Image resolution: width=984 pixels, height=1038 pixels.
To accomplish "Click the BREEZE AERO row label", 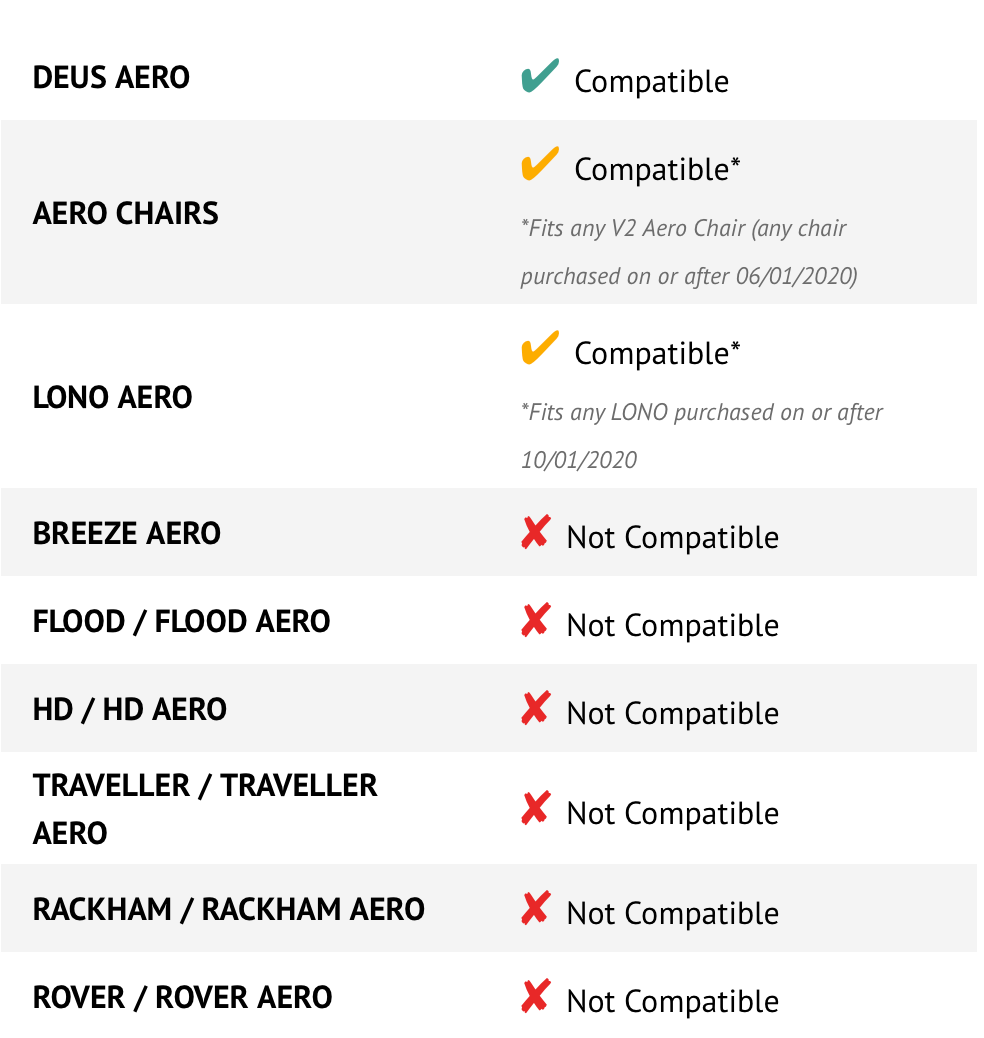I will [x=126, y=533].
